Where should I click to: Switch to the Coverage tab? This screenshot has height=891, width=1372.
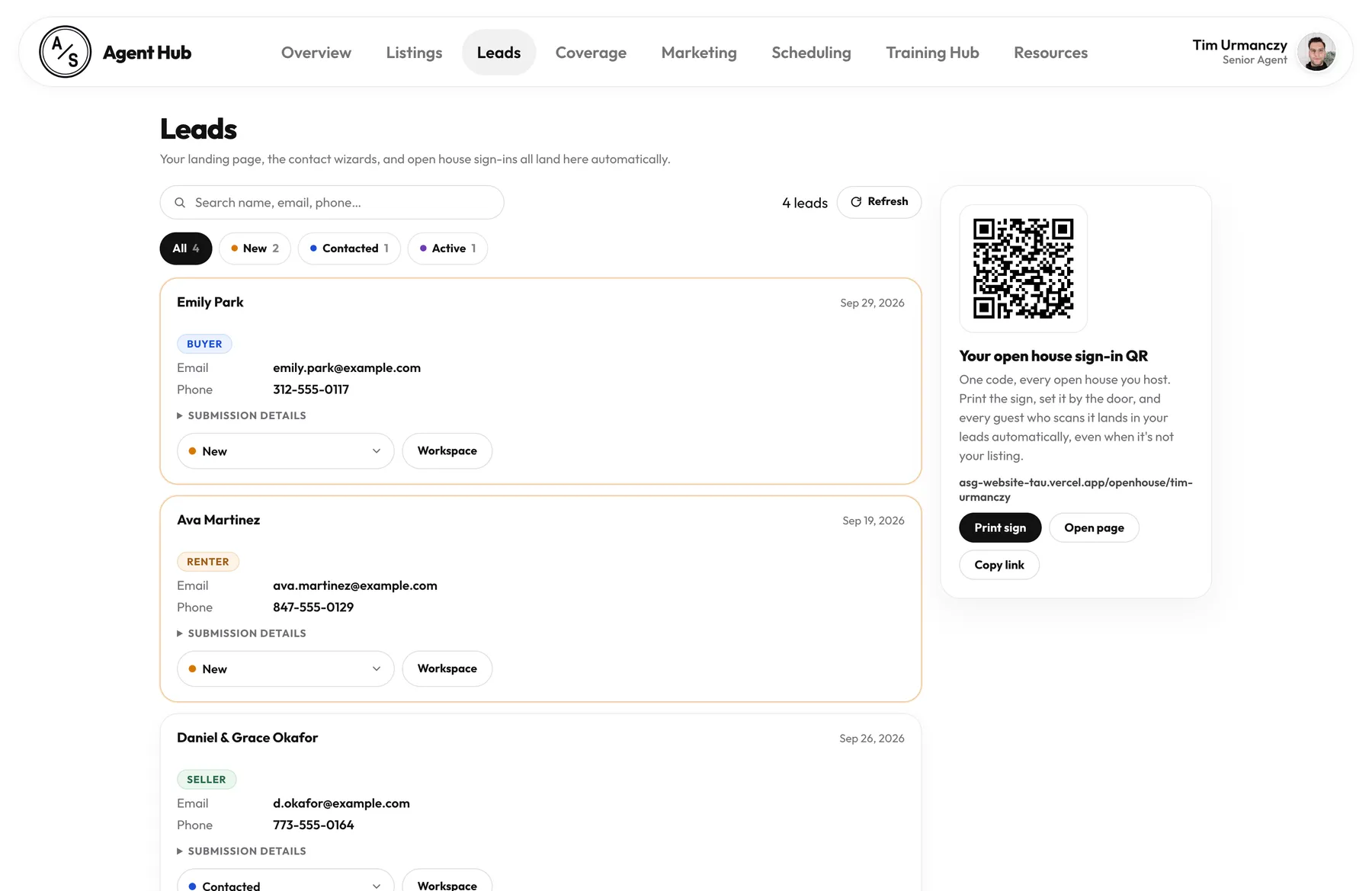click(591, 53)
